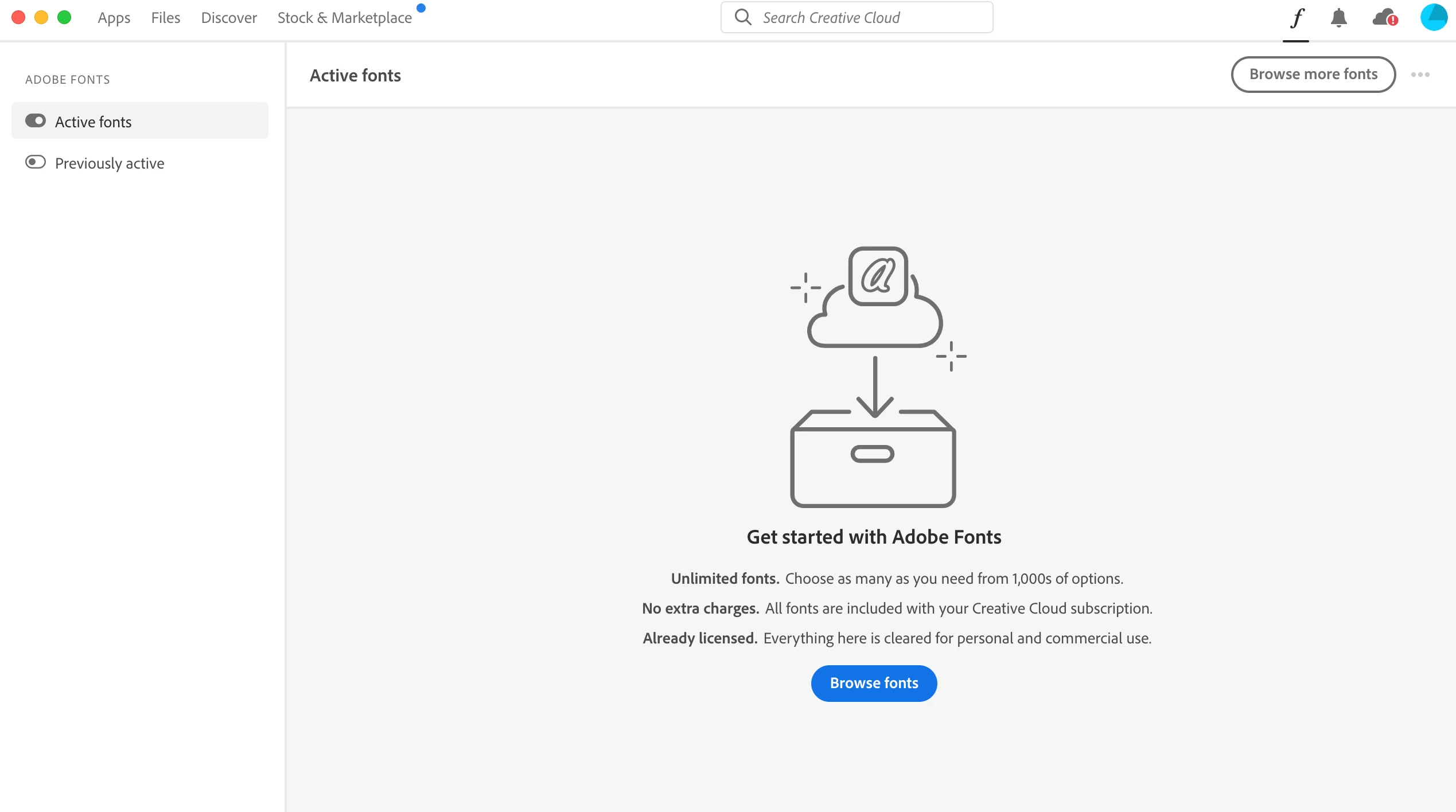Open the three-dot more options menu
This screenshot has width=1456, height=812.
tap(1420, 75)
